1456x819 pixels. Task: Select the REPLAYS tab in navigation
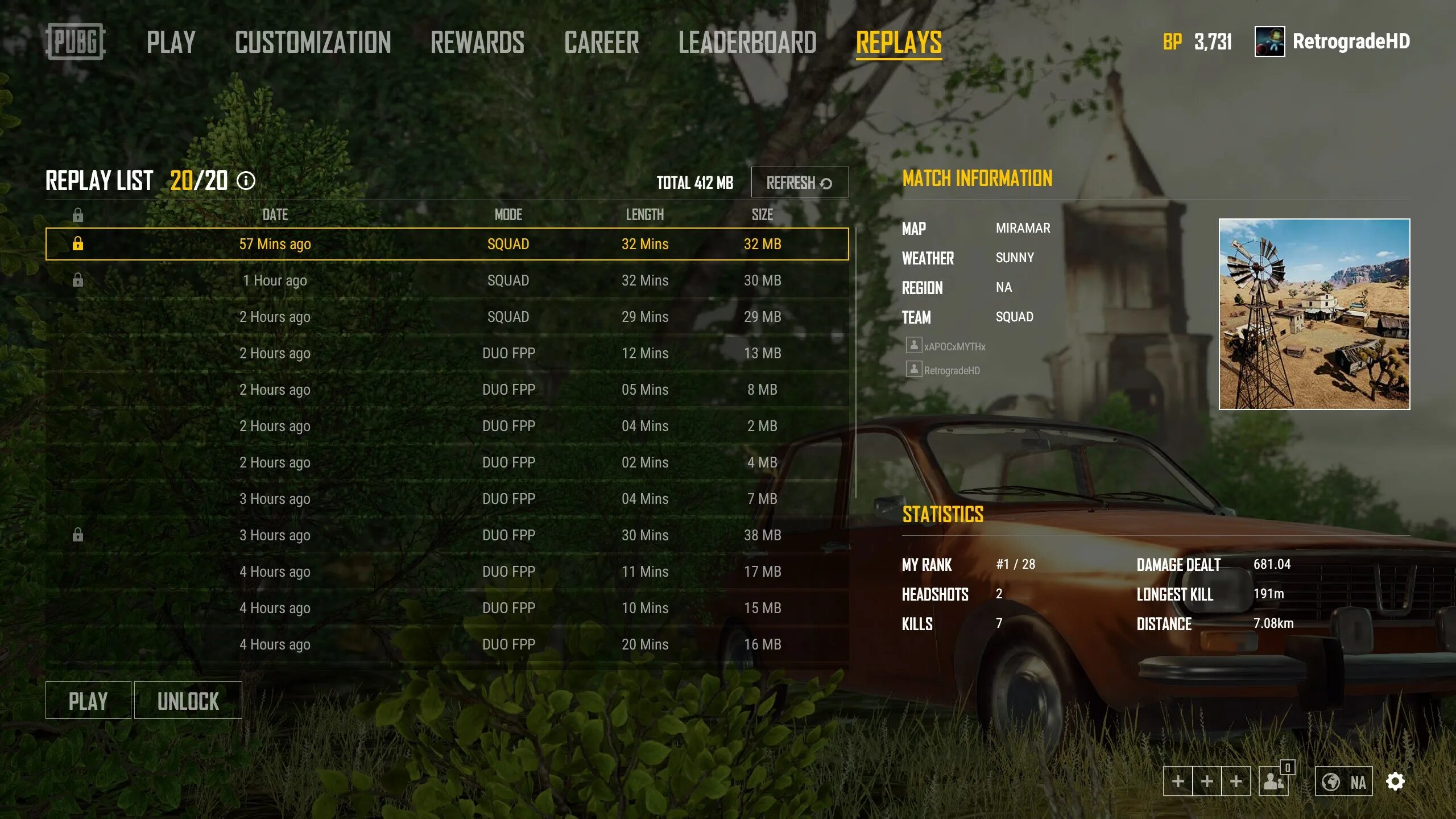[898, 40]
